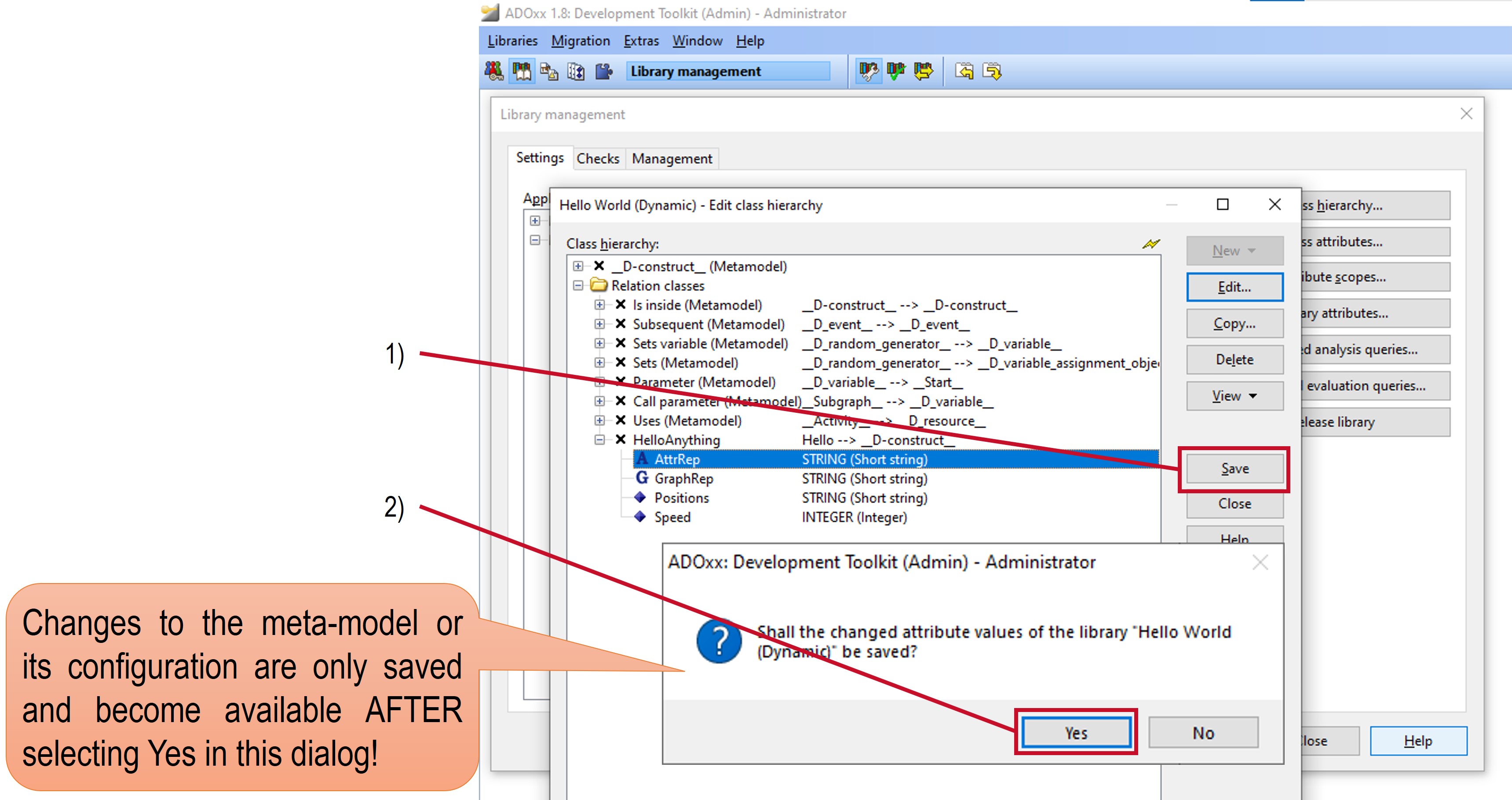Screen dimensions: 1512x800
Task: Click Yes to save changed attribute values
Action: pyautogui.click(x=1076, y=732)
